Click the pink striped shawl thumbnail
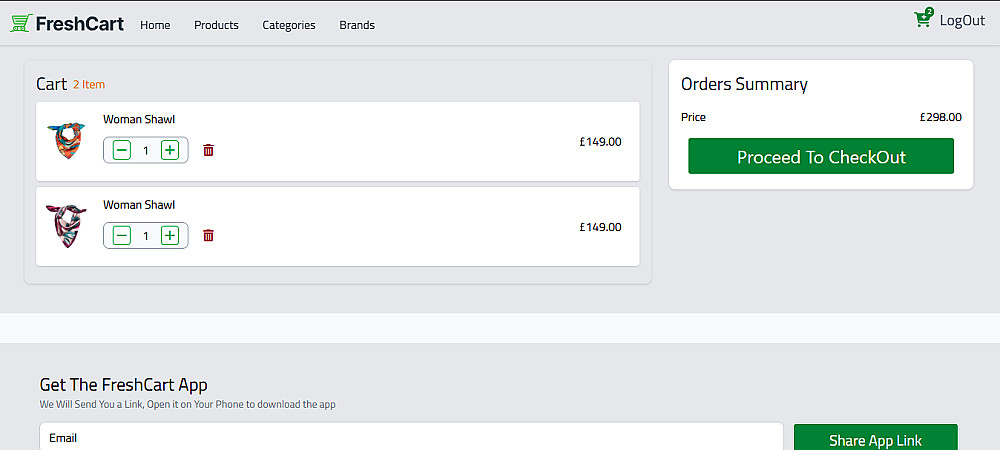This screenshot has height=450, width=1000. [x=66, y=226]
